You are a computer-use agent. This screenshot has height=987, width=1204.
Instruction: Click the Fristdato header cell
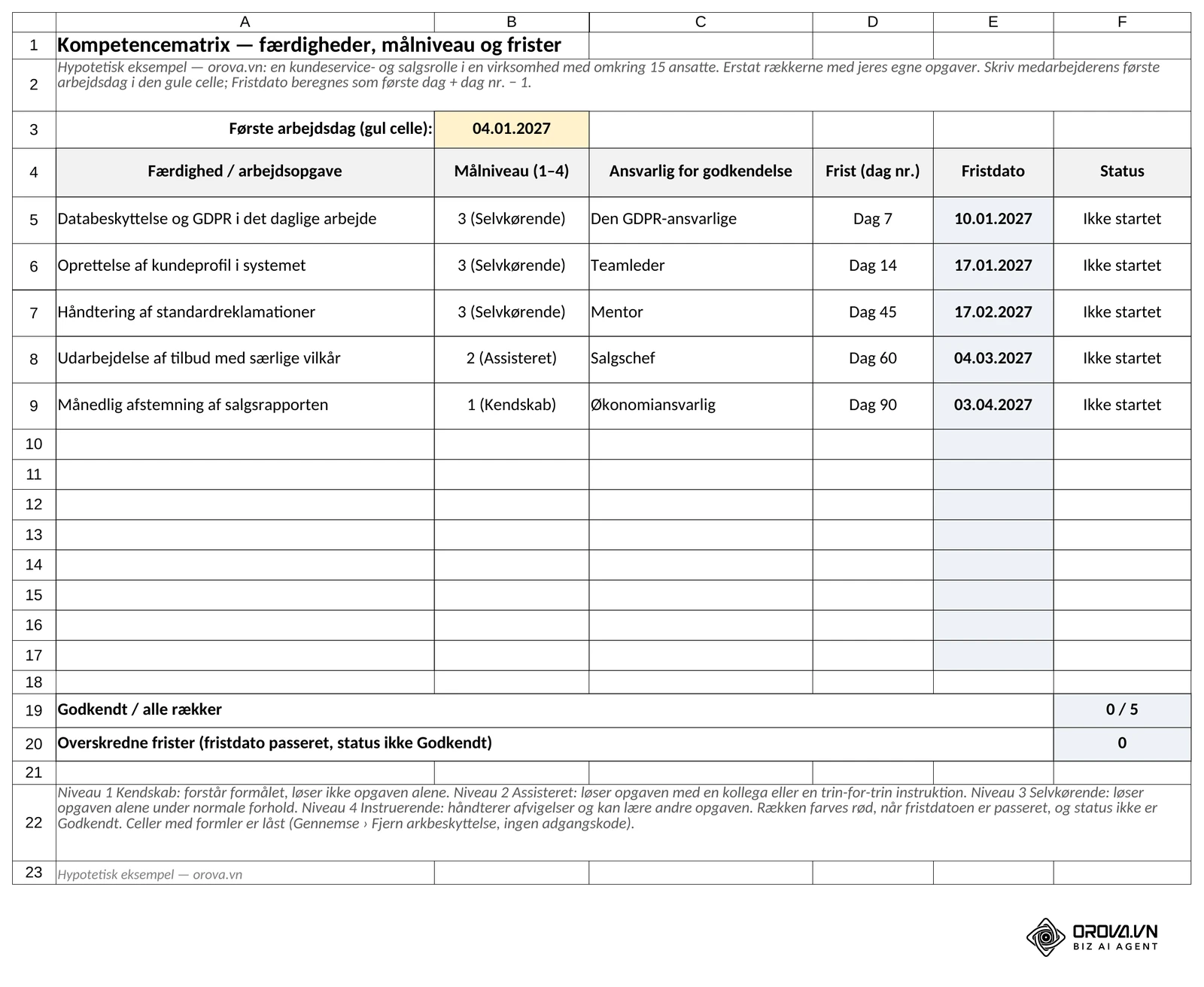coord(993,172)
